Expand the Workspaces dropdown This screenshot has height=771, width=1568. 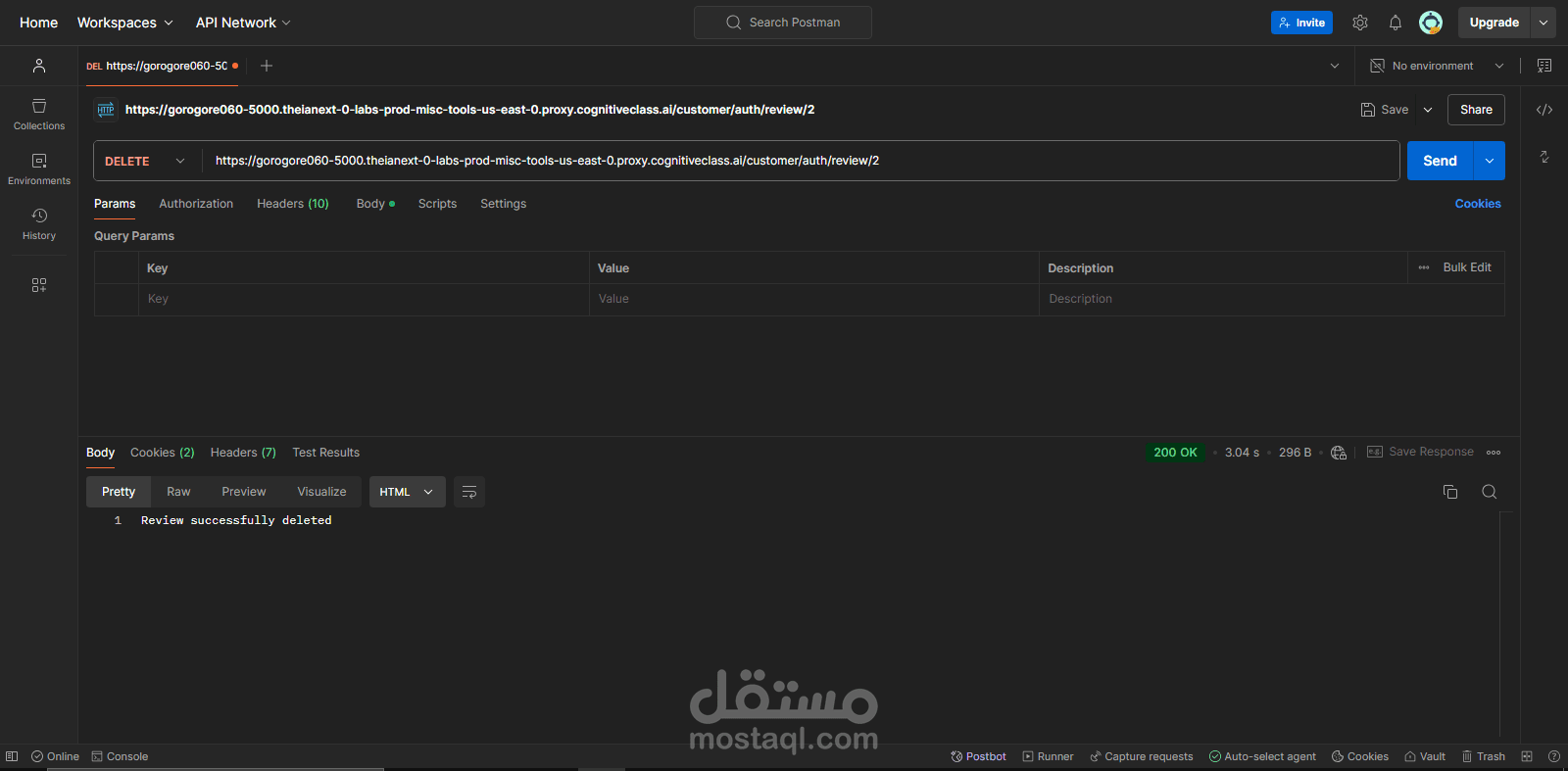tap(125, 23)
